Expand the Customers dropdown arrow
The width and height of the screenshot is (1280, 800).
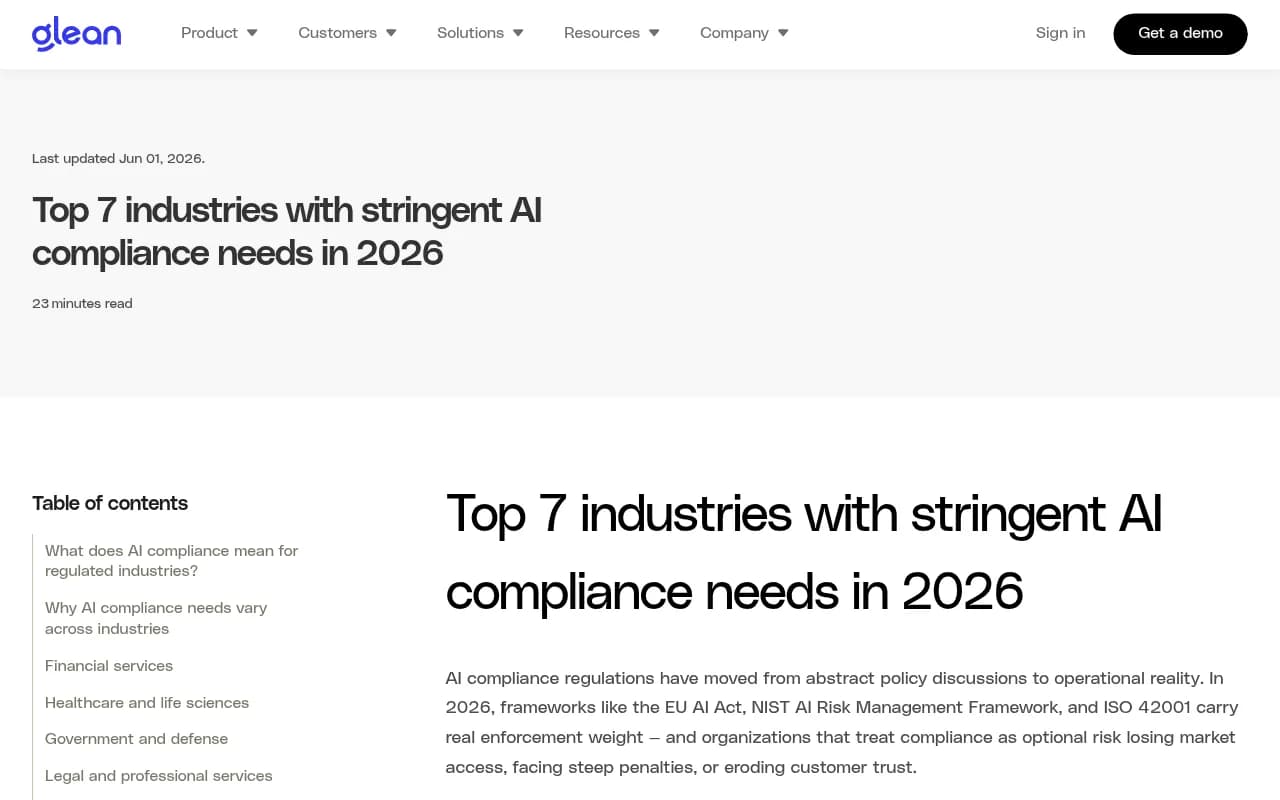(x=391, y=33)
